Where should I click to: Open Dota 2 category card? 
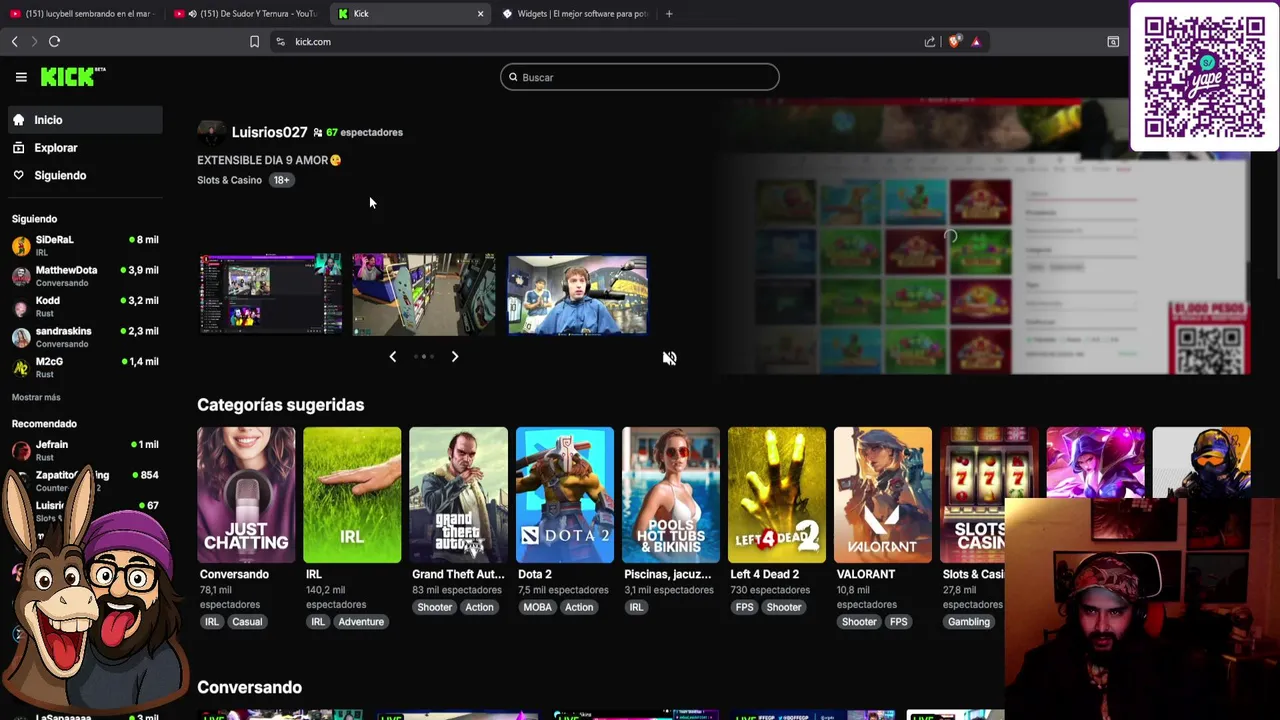(x=564, y=495)
